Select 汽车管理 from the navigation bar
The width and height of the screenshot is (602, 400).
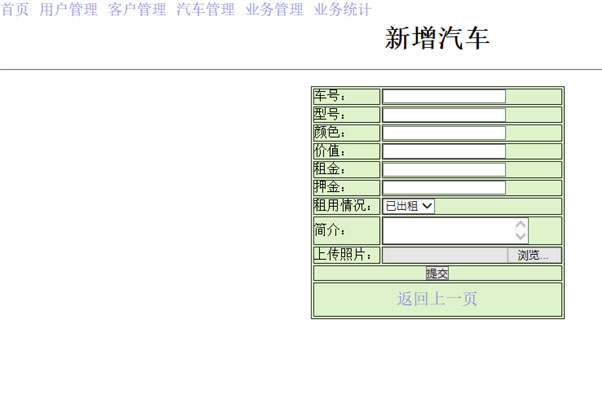point(206,10)
